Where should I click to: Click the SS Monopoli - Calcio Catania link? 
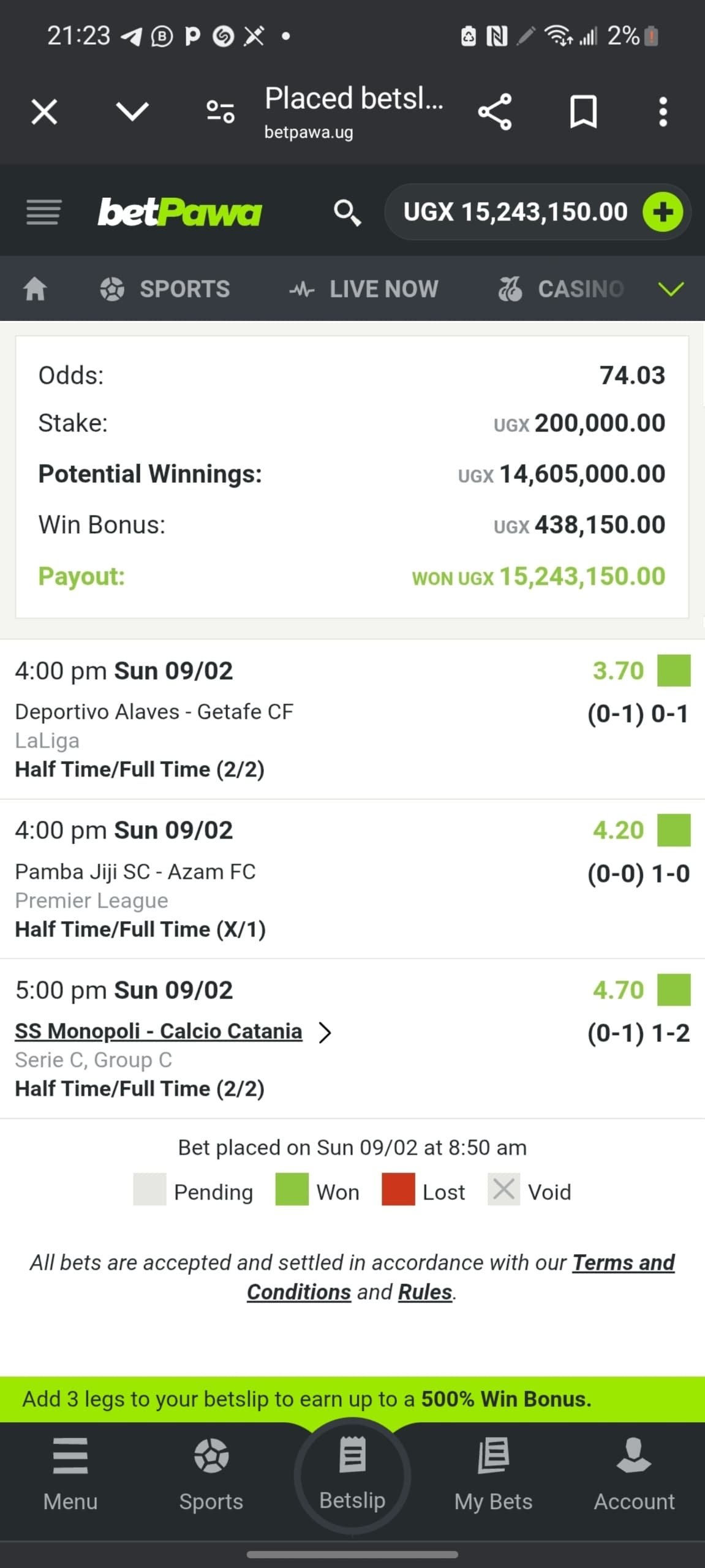[159, 1031]
